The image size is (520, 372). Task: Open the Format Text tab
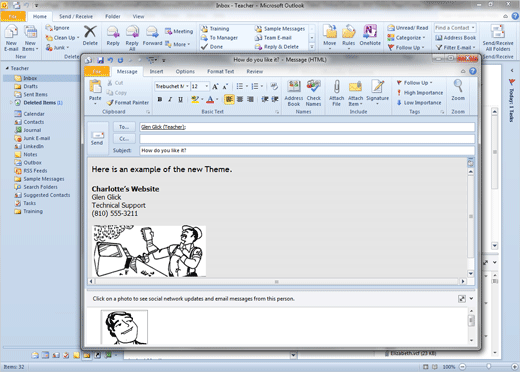220,71
